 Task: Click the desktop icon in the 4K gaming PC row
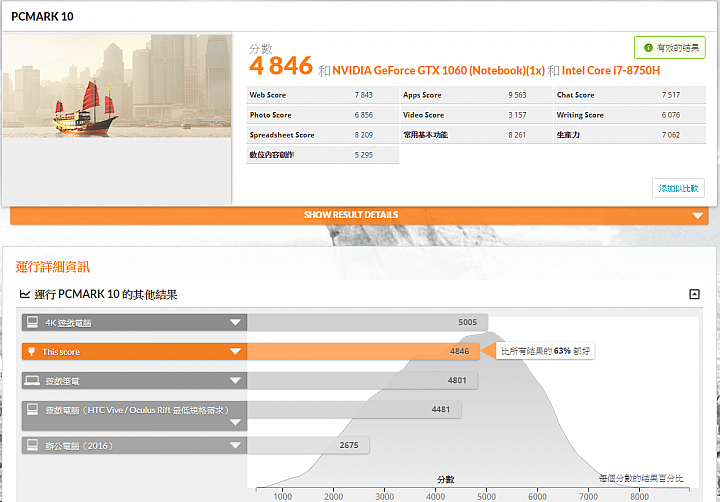pos(32,322)
